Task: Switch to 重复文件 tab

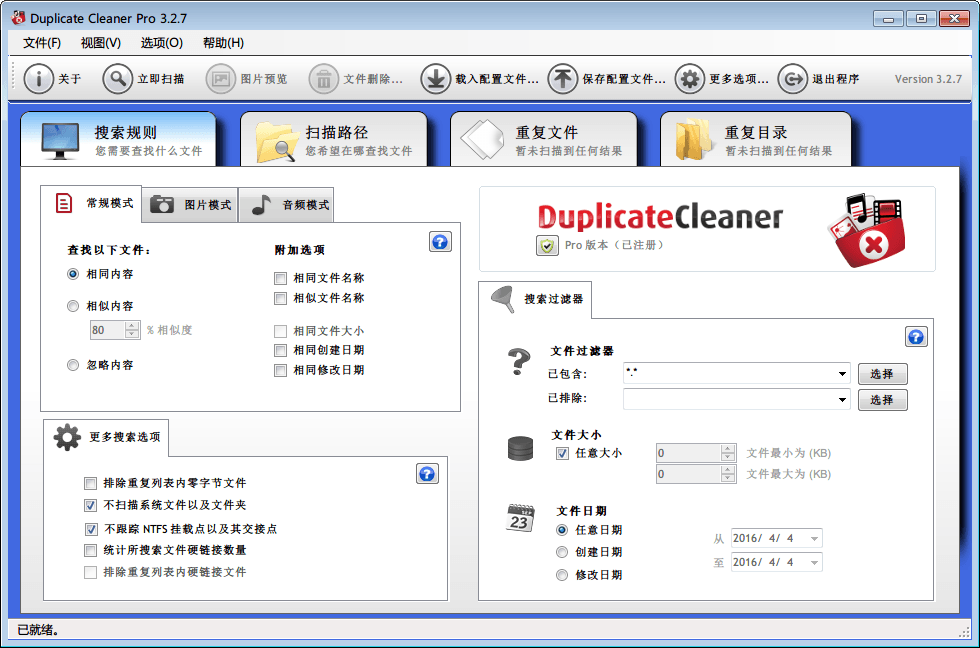Action: 544,139
